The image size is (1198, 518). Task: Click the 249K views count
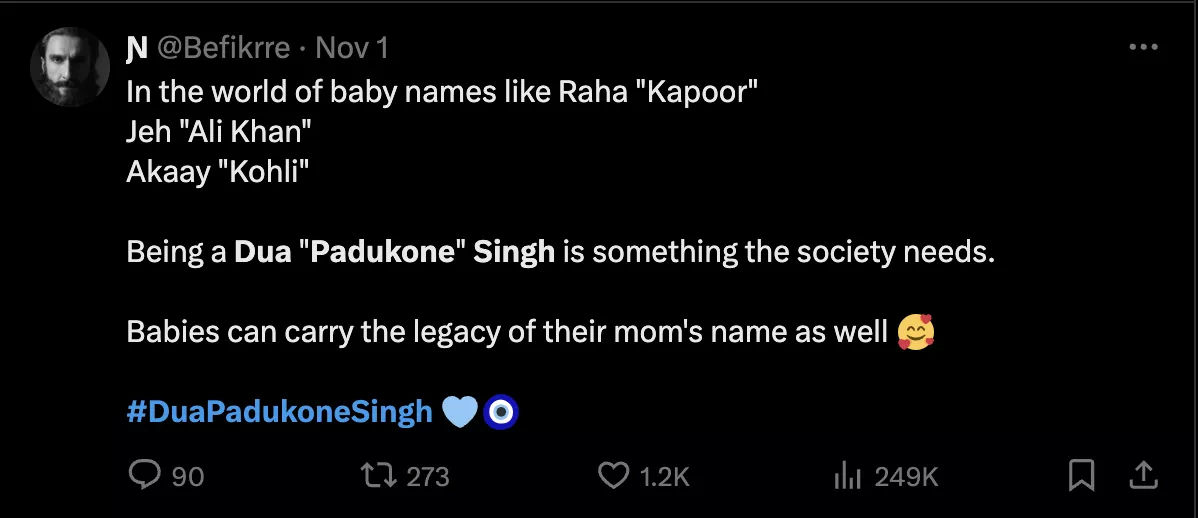click(x=906, y=477)
